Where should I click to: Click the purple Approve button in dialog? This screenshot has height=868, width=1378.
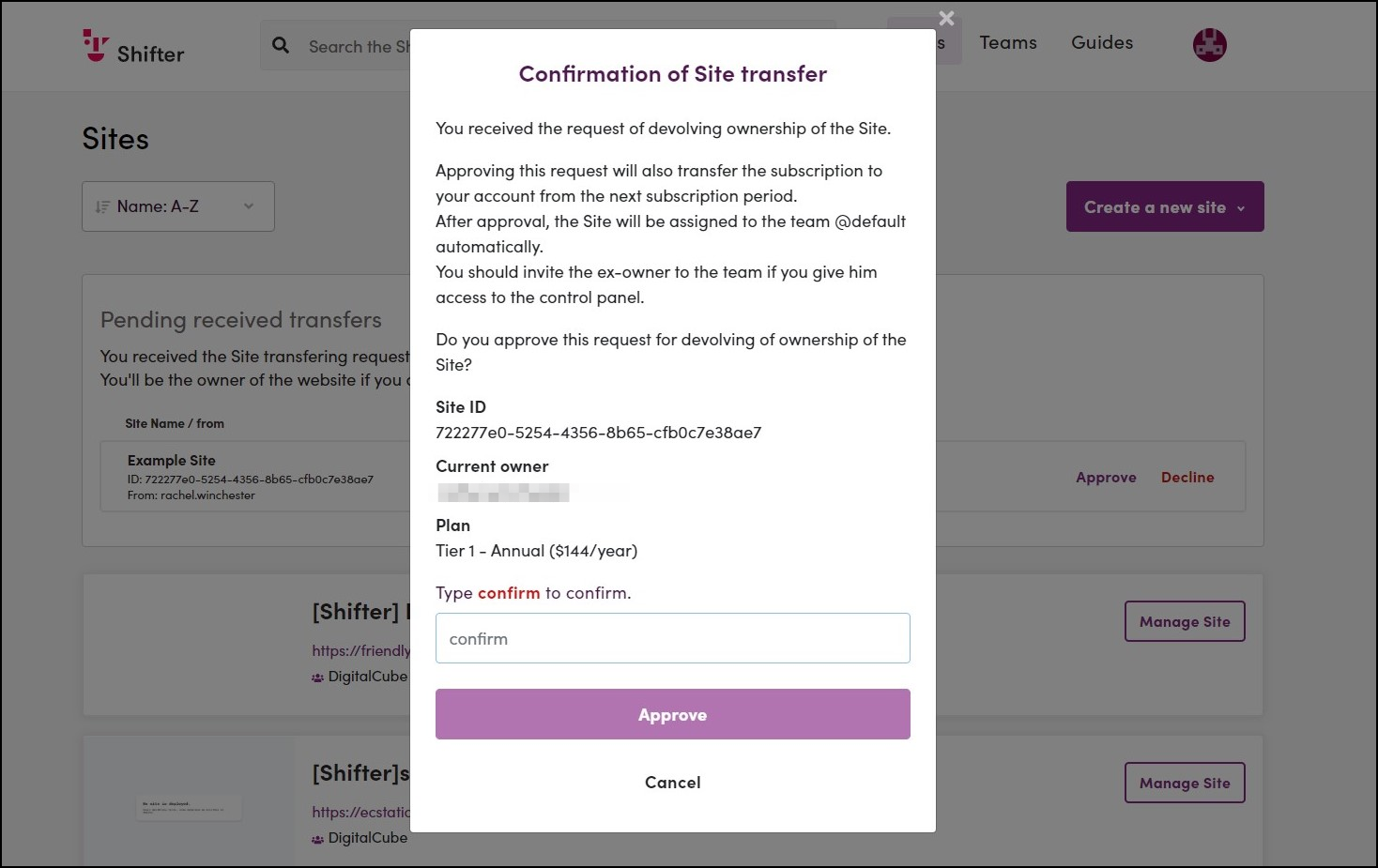(x=672, y=714)
